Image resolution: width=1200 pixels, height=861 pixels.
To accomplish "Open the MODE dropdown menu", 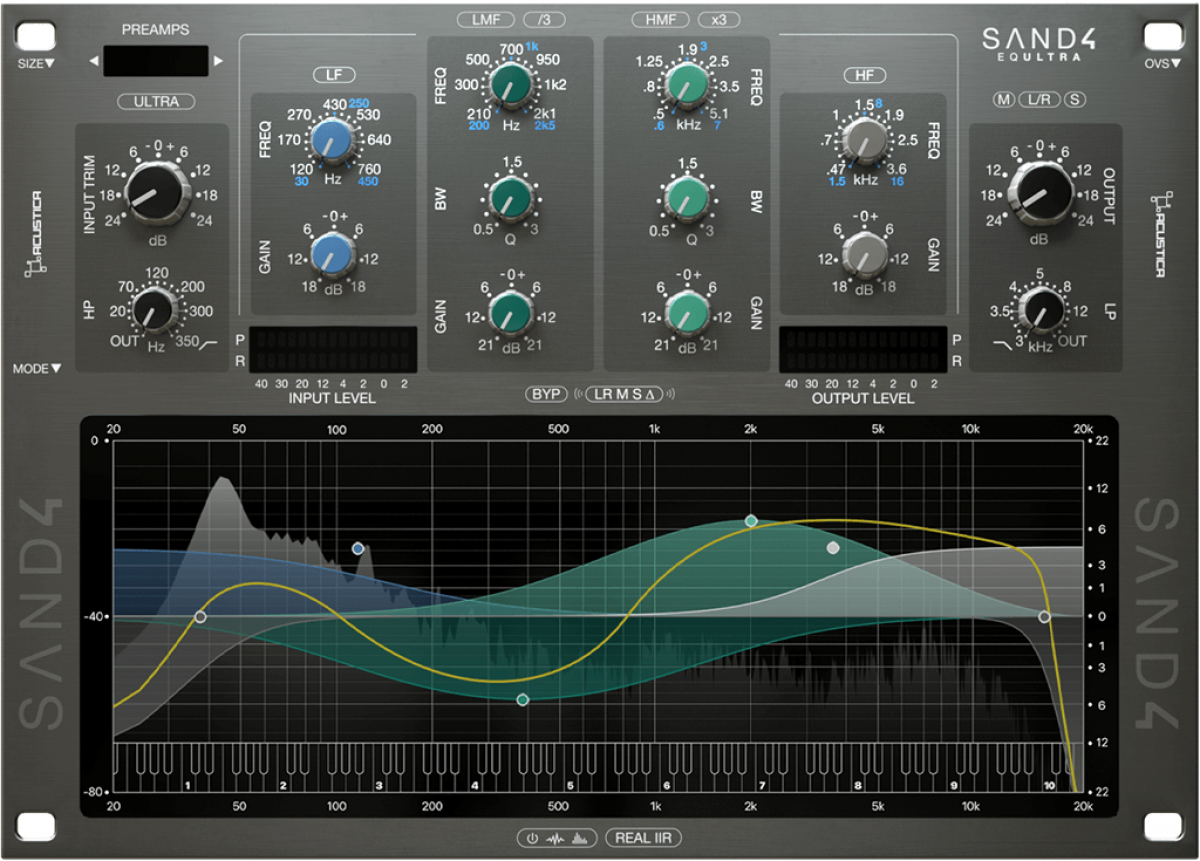I will [37, 368].
